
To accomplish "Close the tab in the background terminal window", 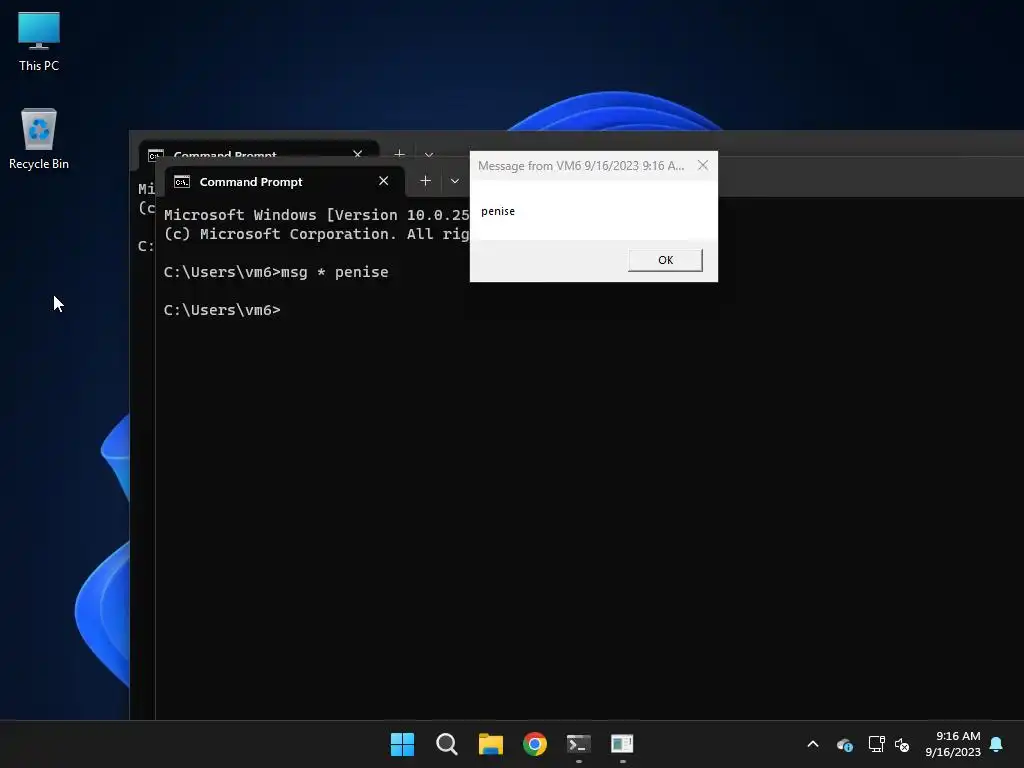I will (357, 154).
